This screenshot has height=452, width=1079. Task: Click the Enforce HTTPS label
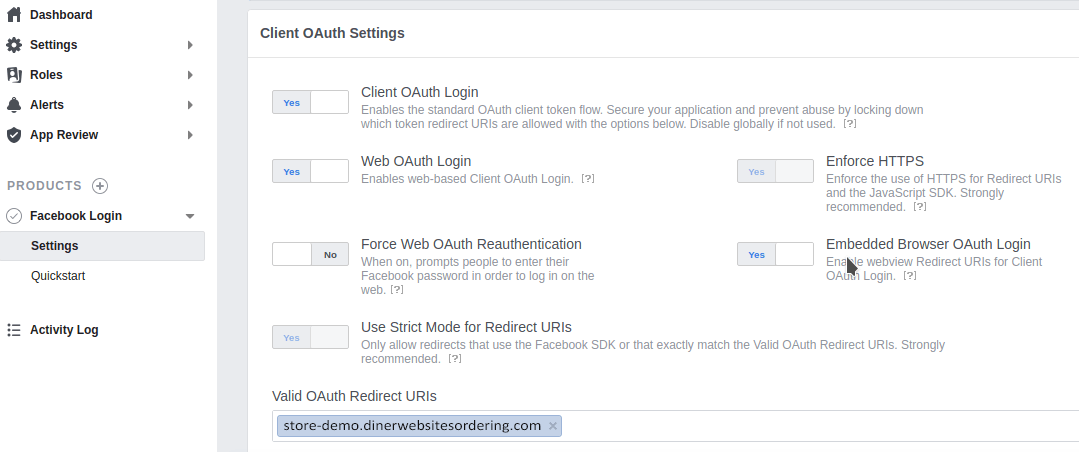click(x=875, y=161)
